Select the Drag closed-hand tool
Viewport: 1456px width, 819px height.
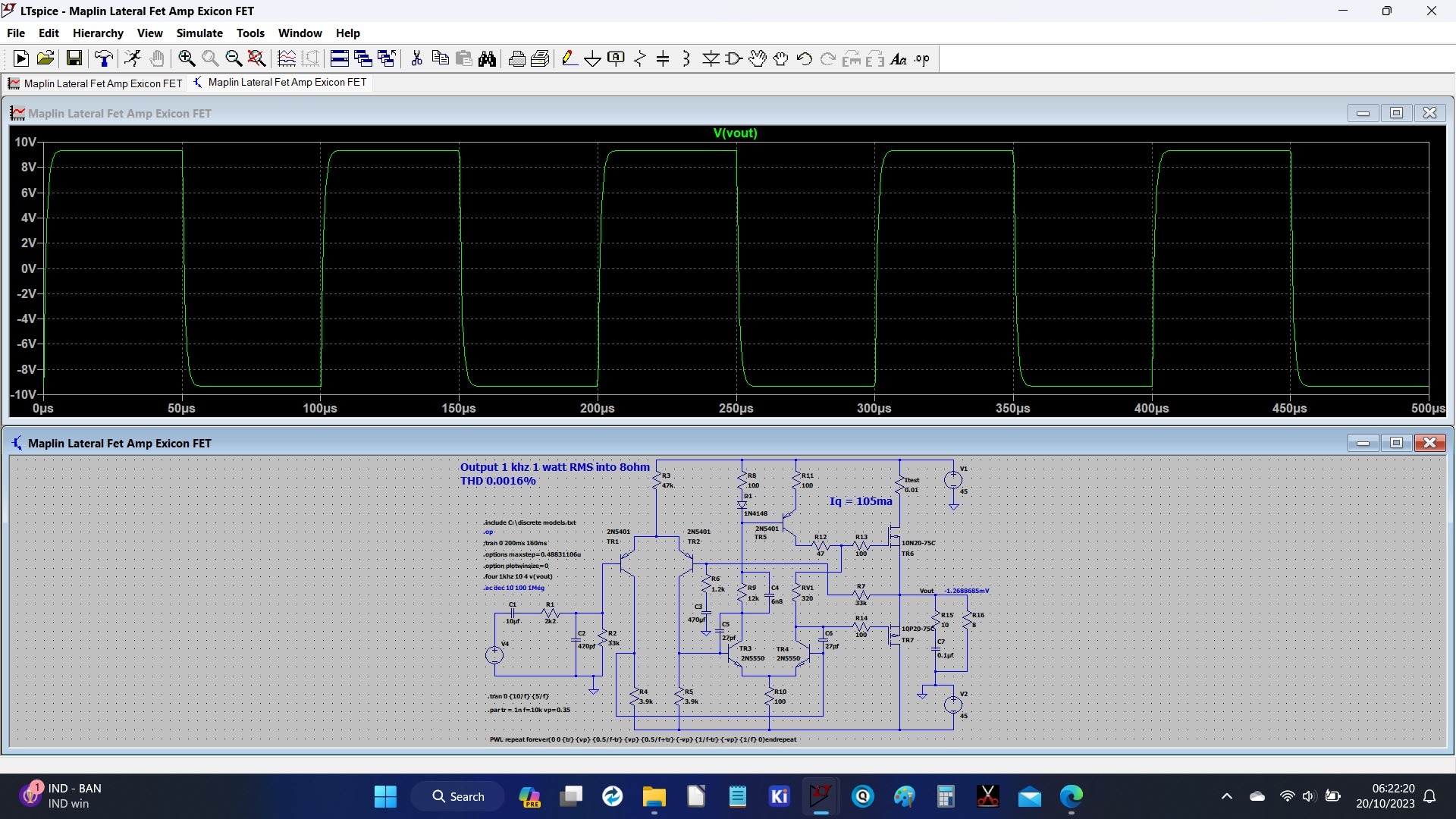[781, 58]
